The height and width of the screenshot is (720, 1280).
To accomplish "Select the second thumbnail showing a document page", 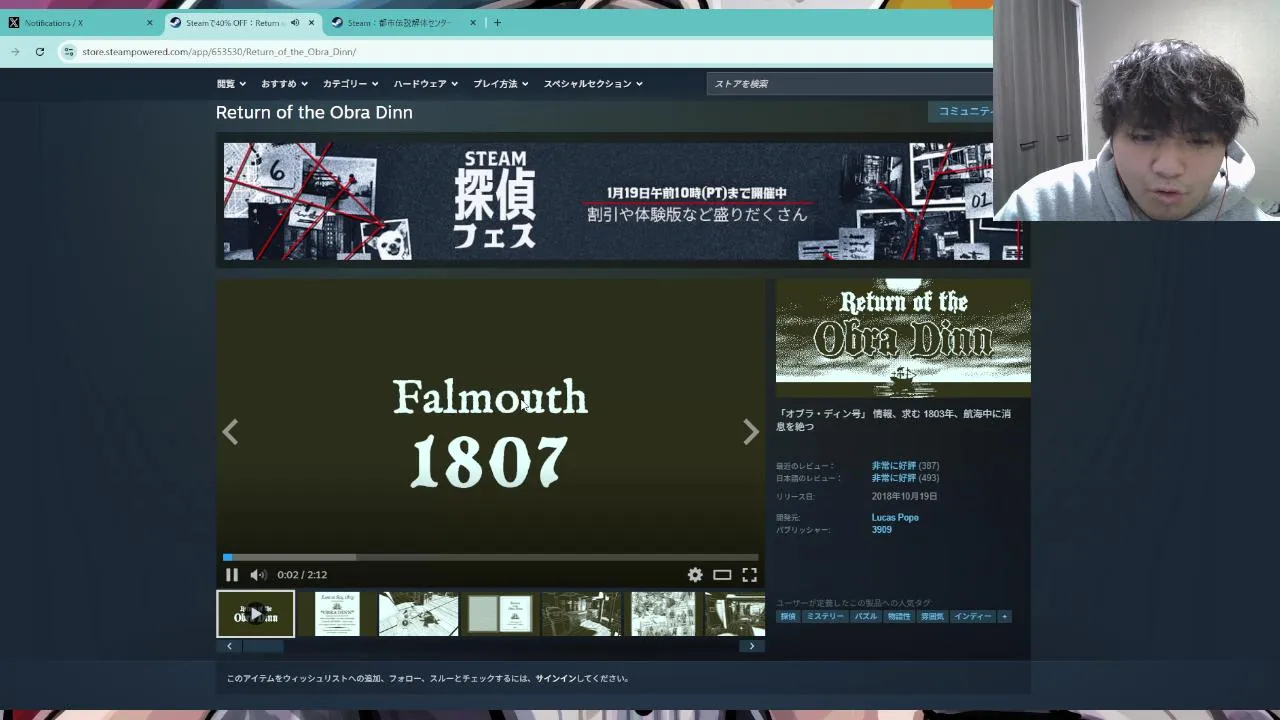I will (337, 614).
